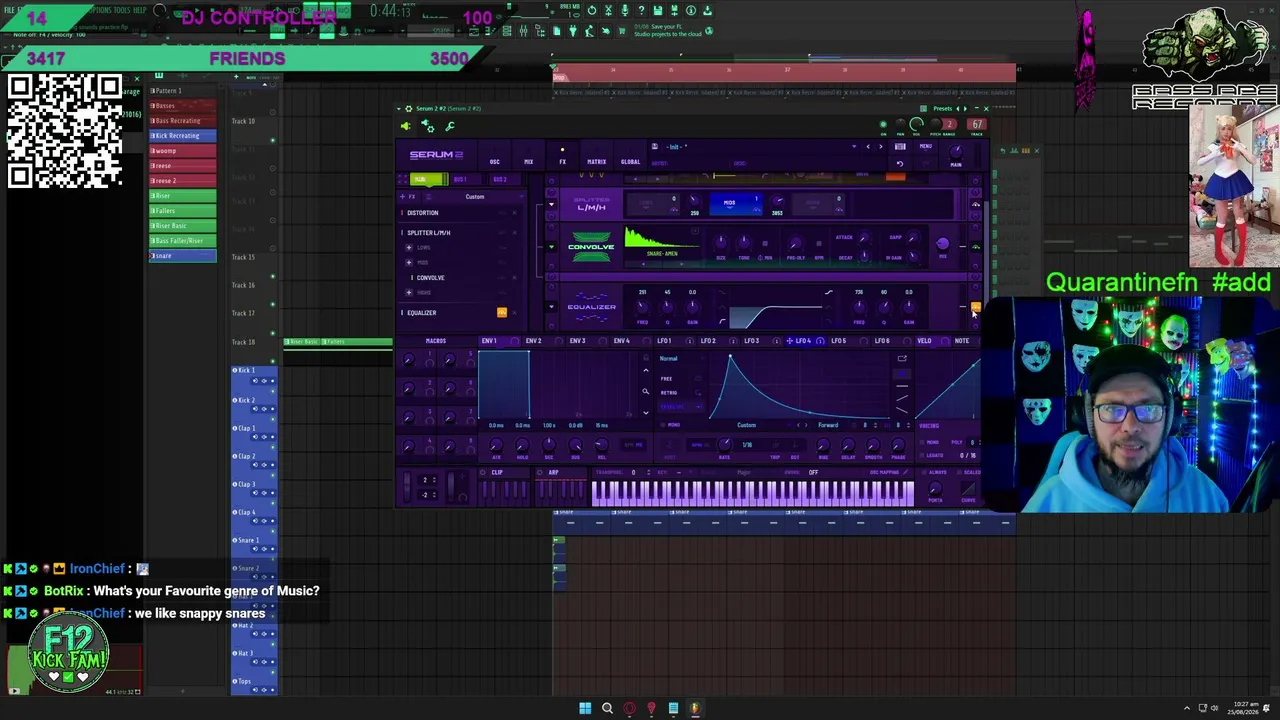Open detailed wrapper settings gear-link icon
The width and height of the screenshot is (1280, 720).
(427, 125)
